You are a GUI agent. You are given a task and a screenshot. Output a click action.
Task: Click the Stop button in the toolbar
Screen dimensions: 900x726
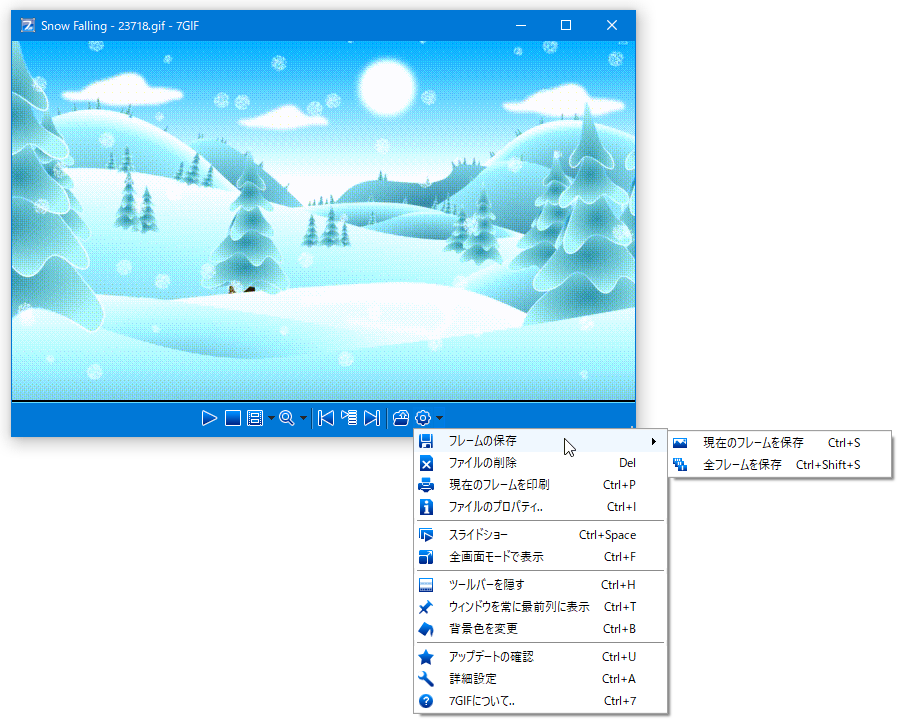click(232, 418)
